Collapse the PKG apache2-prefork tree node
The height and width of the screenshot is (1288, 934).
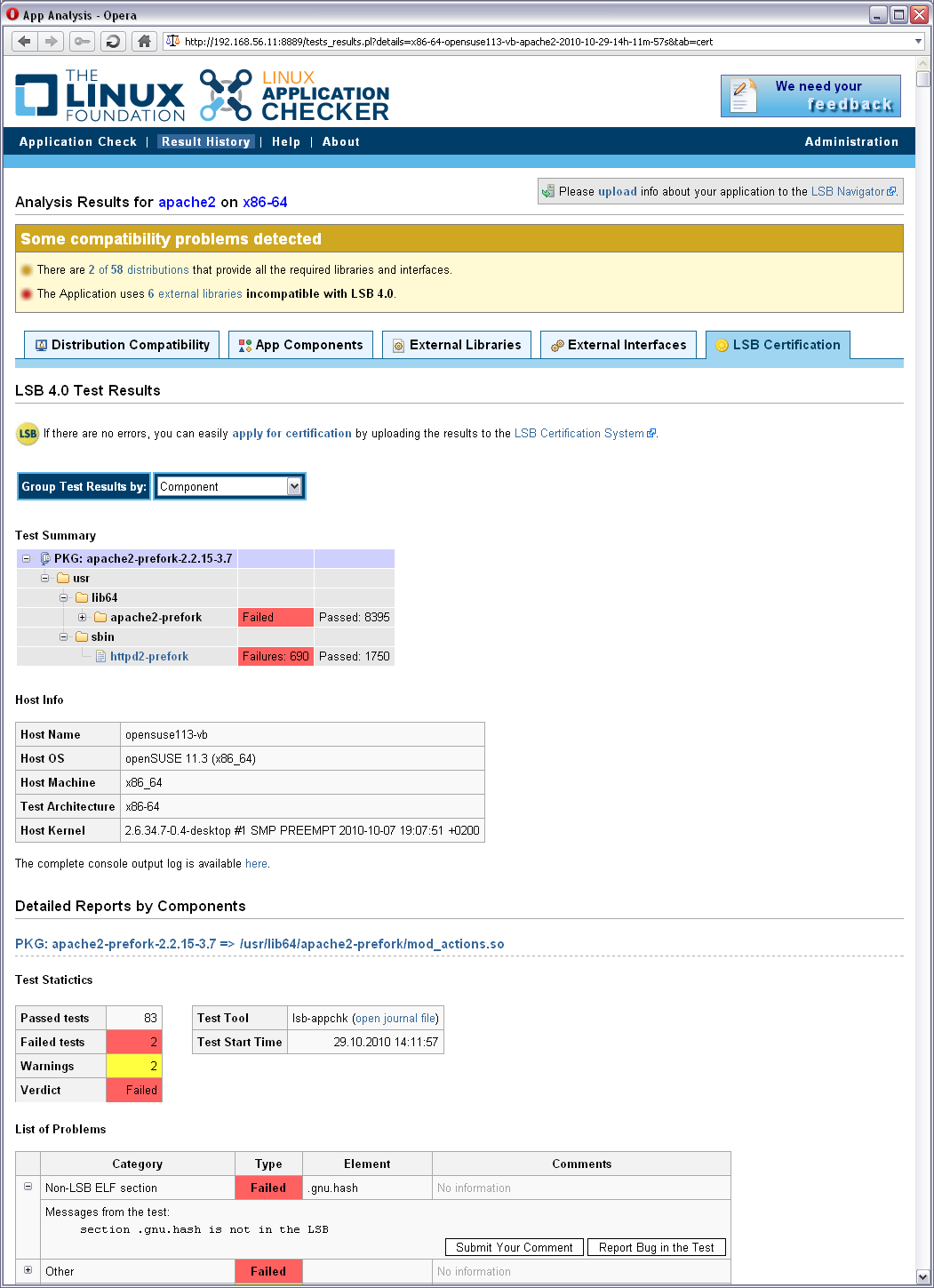27,558
